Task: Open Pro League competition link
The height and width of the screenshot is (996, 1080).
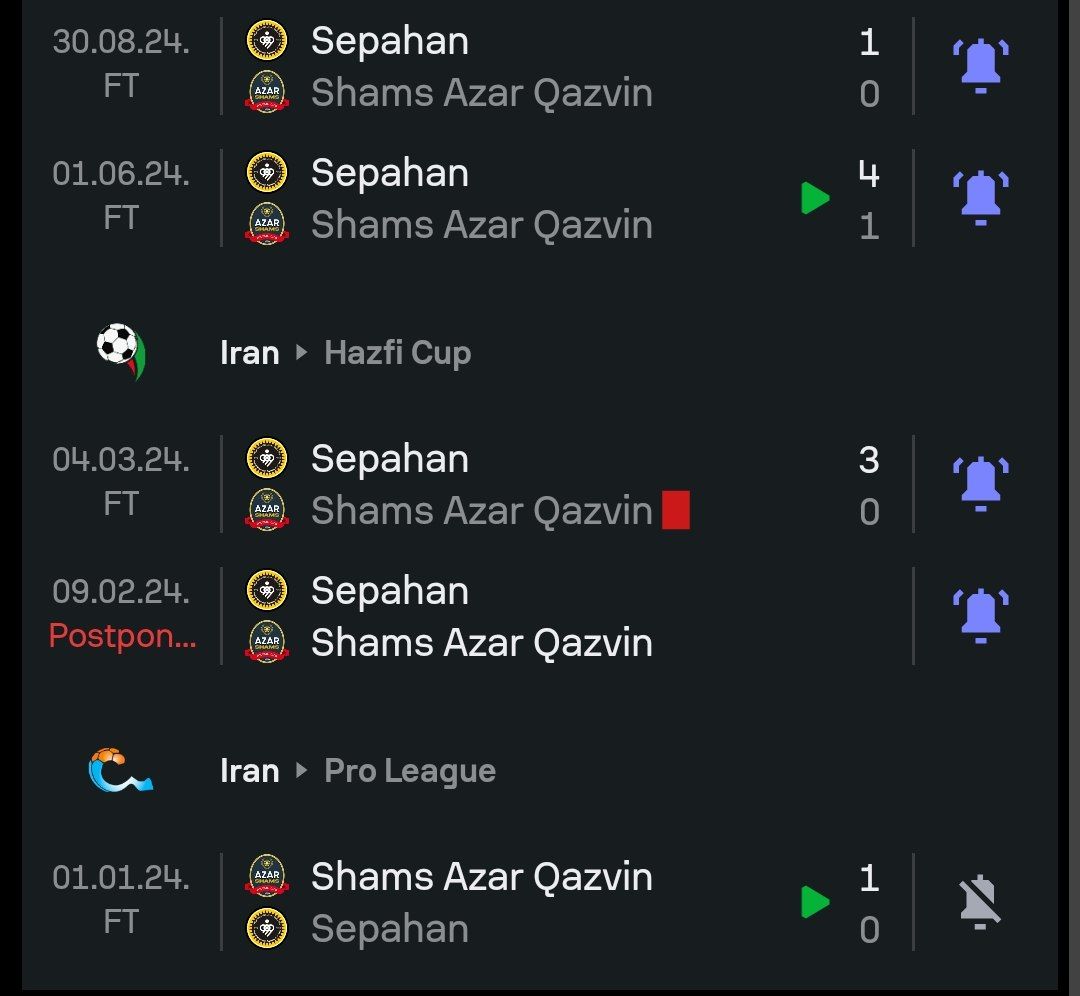Action: 410,771
